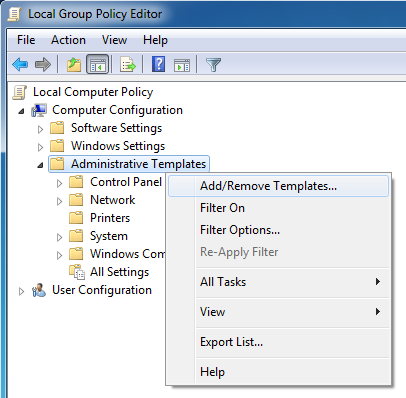406x398 pixels.
Task: Open the View submenu in the context menu
Action: click(x=278, y=312)
